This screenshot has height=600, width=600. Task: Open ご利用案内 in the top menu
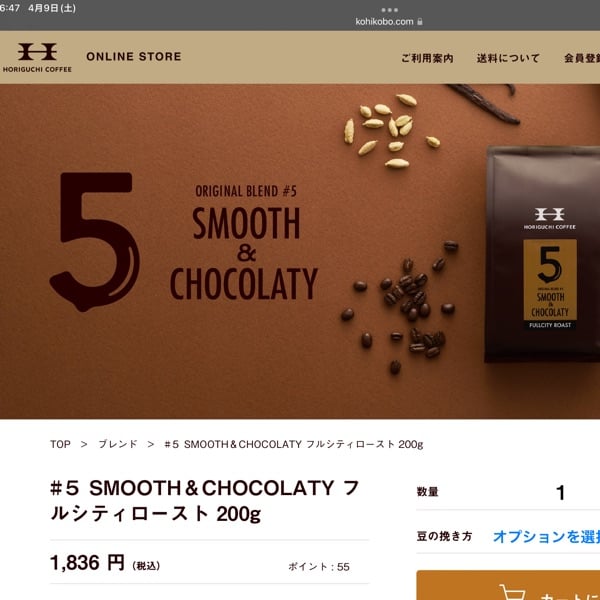427,58
